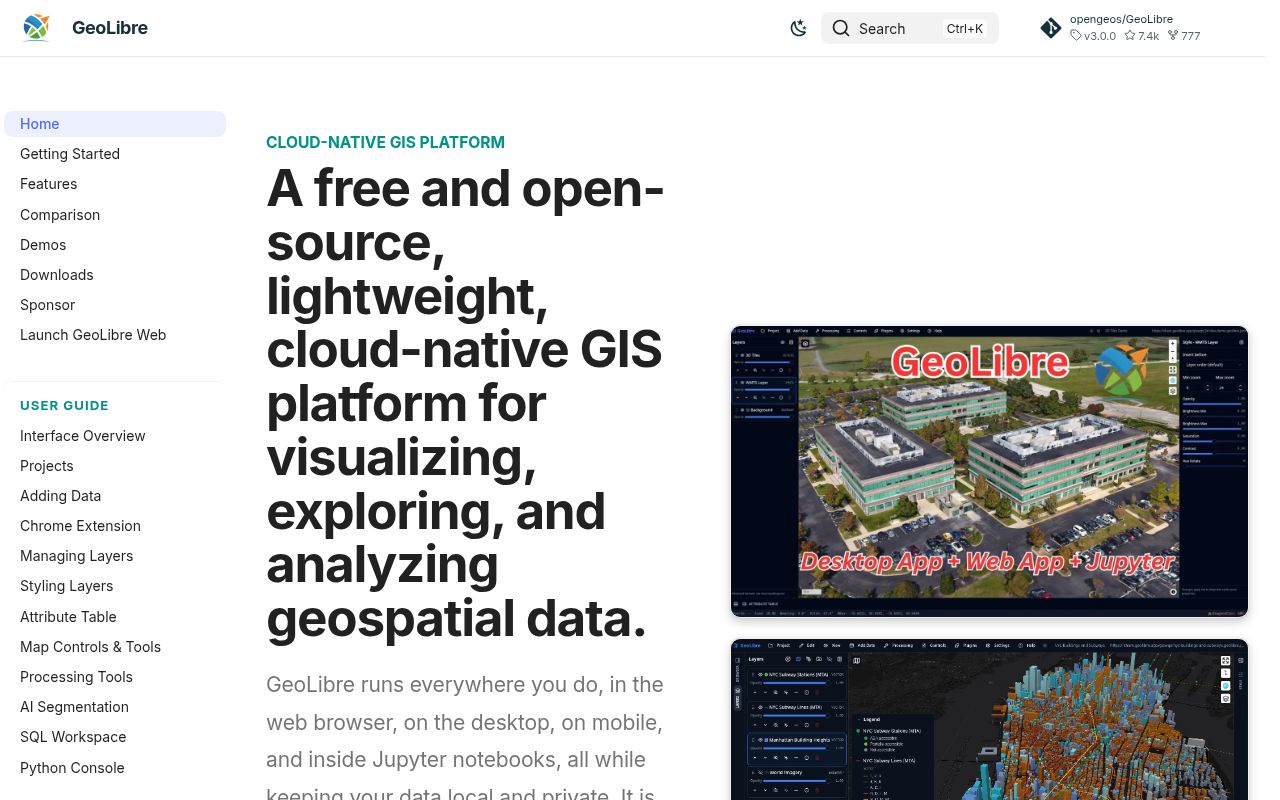Viewport: 1280px width, 800px height.
Task: Open the Styling Layers page
Action: (66, 586)
